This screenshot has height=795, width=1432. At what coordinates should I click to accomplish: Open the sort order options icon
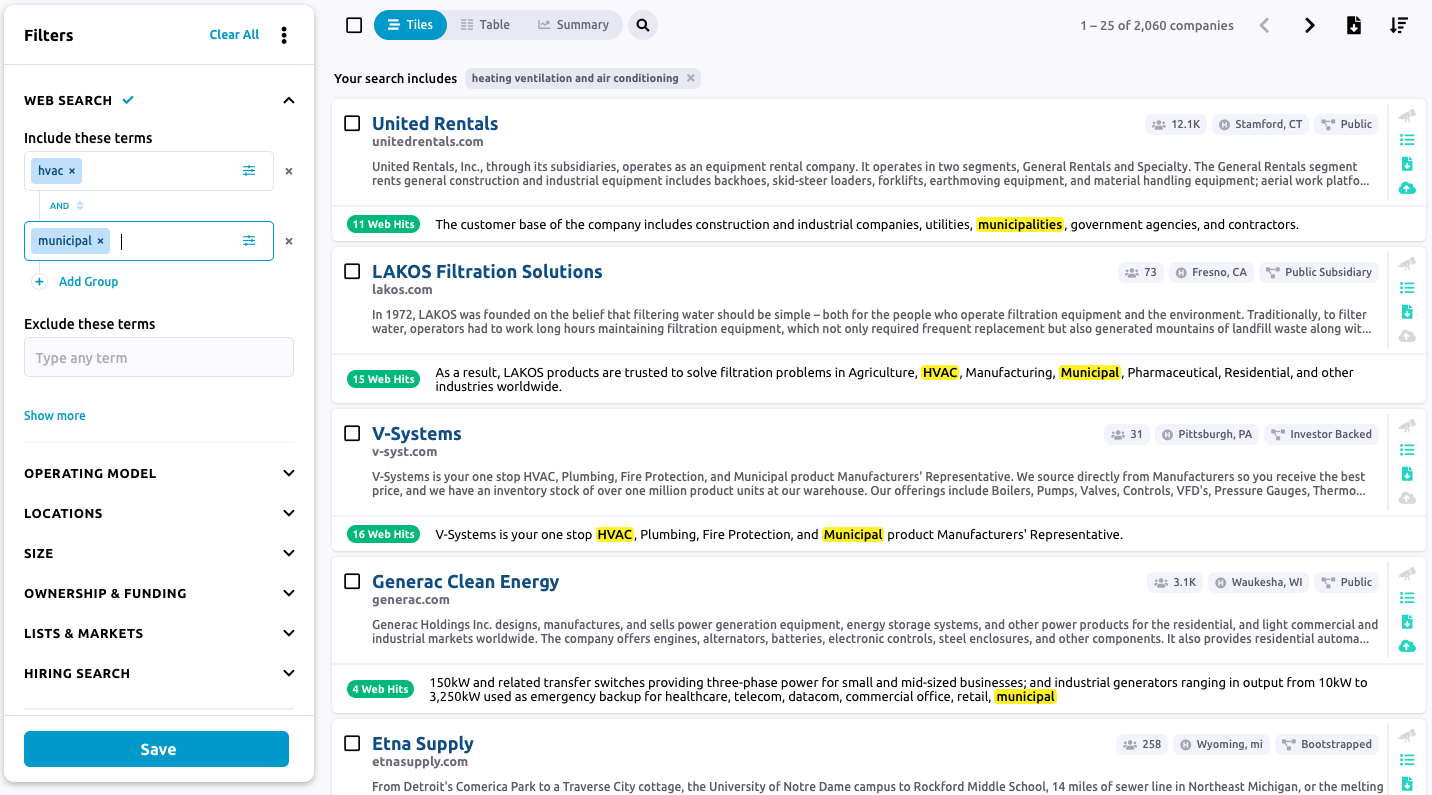(x=1399, y=25)
